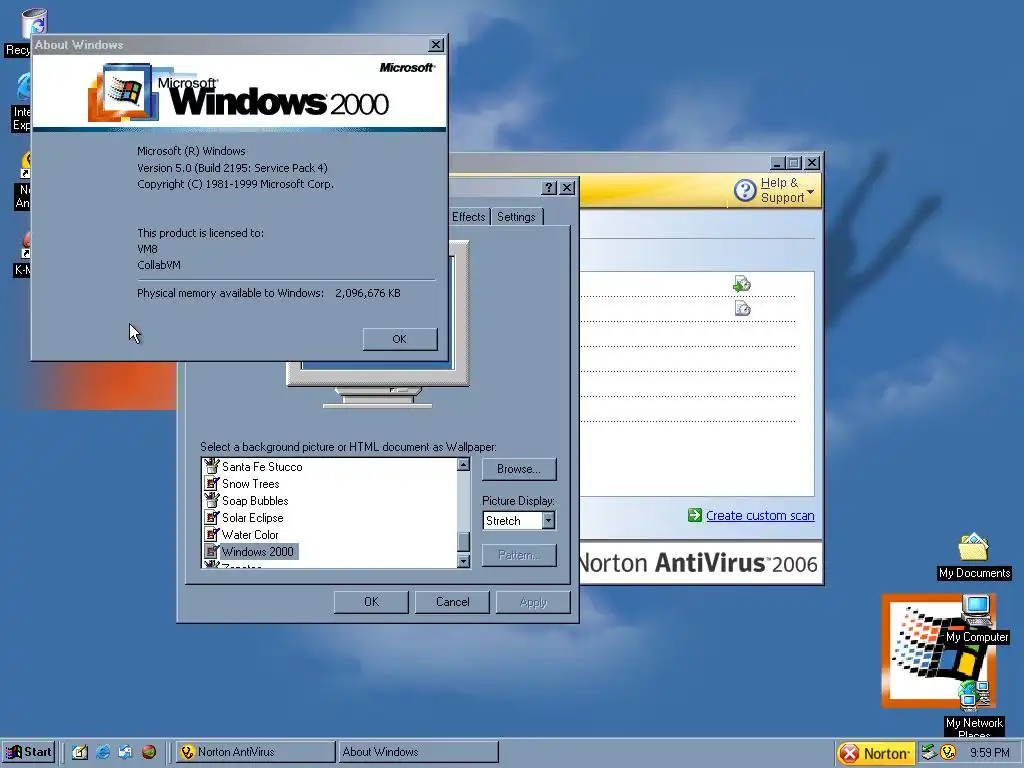Click the Snow Trees file icon
Image resolution: width=1024 pixels, height=768 pixels.
pos(212,483)
